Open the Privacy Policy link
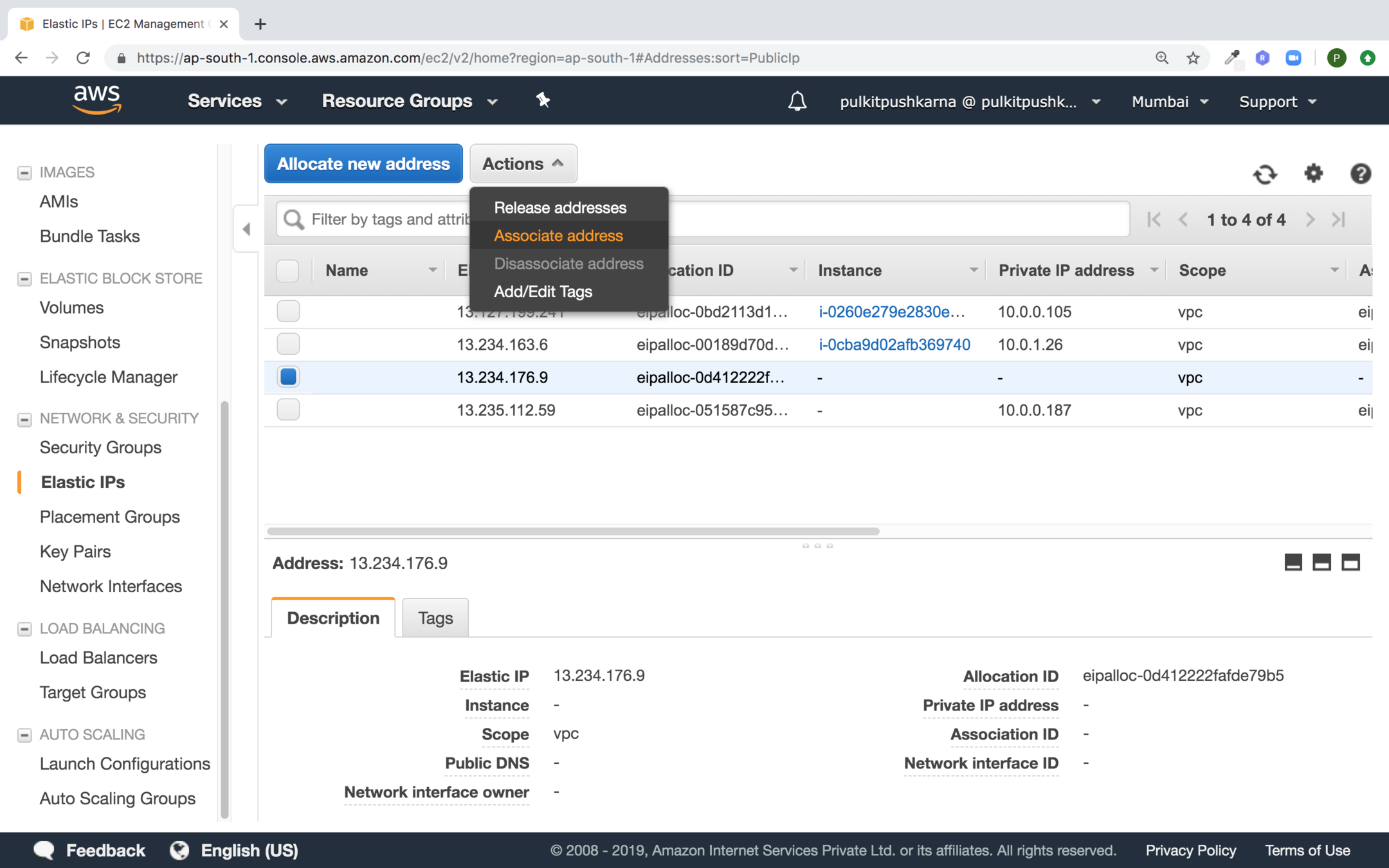This screenshot has height=868, width=1389. (1190, 850)
